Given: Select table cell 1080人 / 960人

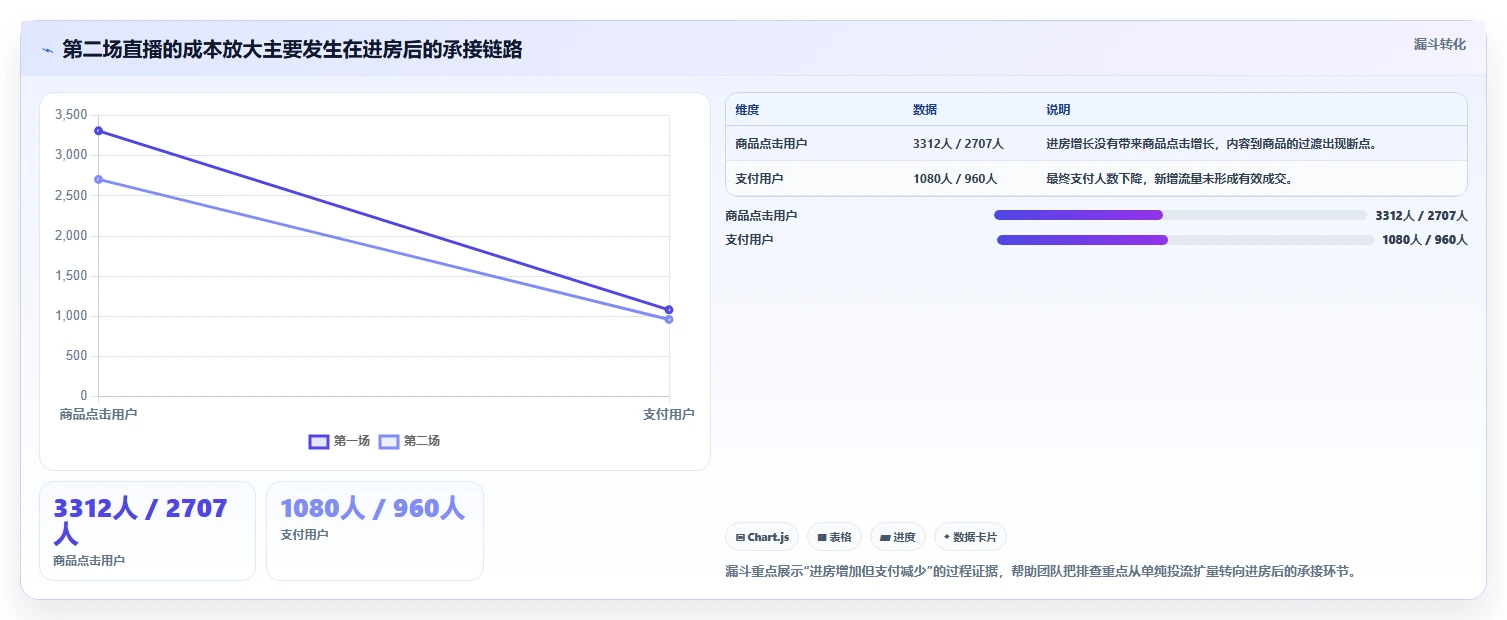Looking at the screenshot, I should [x=955, y=179].
